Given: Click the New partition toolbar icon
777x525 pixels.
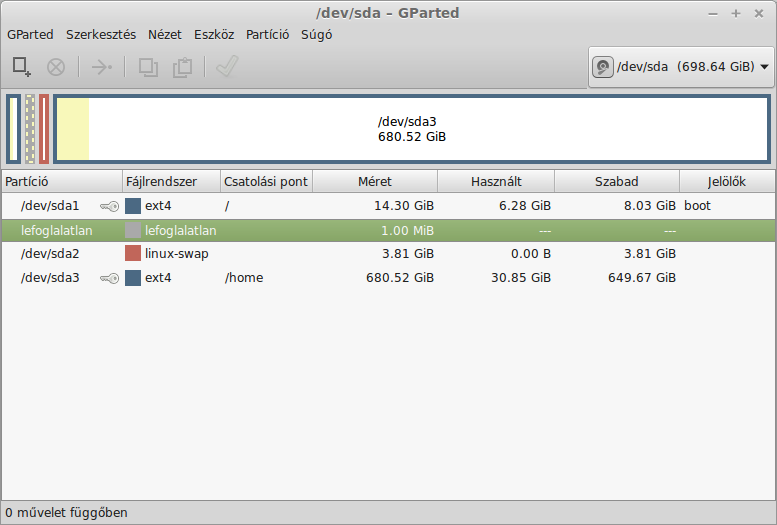Looking at the screenshot, I should coord(21,67).
